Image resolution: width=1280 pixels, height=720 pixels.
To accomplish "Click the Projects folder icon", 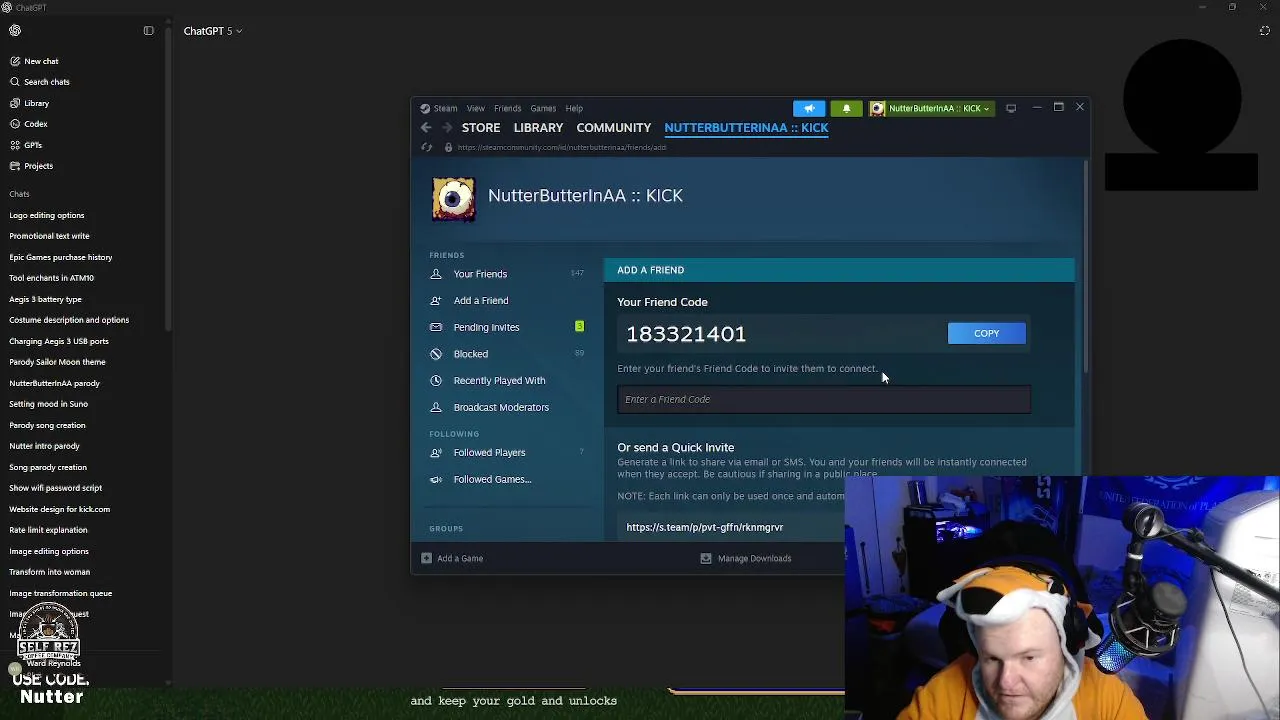I will pyautogui.click(x=15, y=166).
